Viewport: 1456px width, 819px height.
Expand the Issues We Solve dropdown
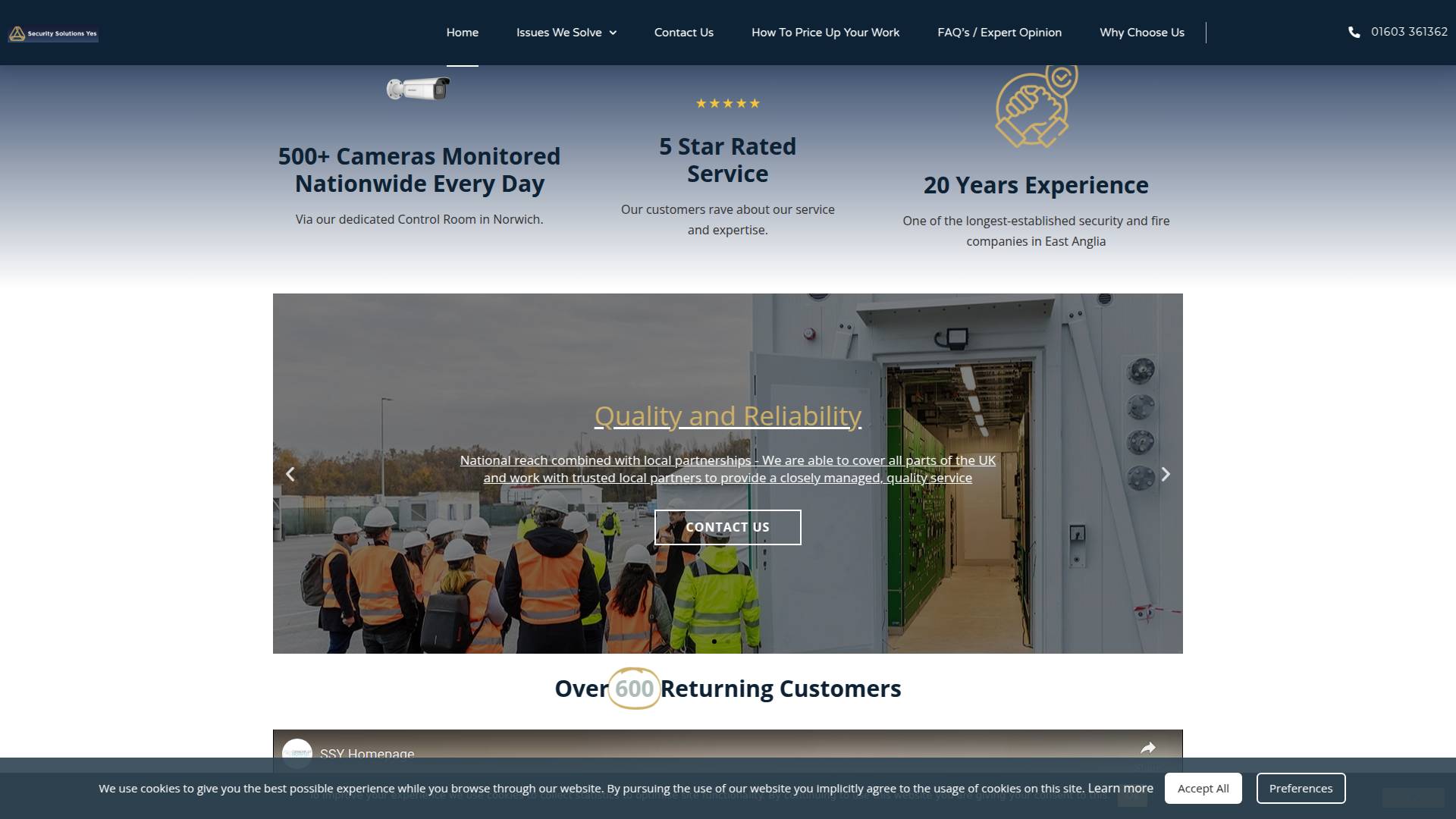point(566,33)
